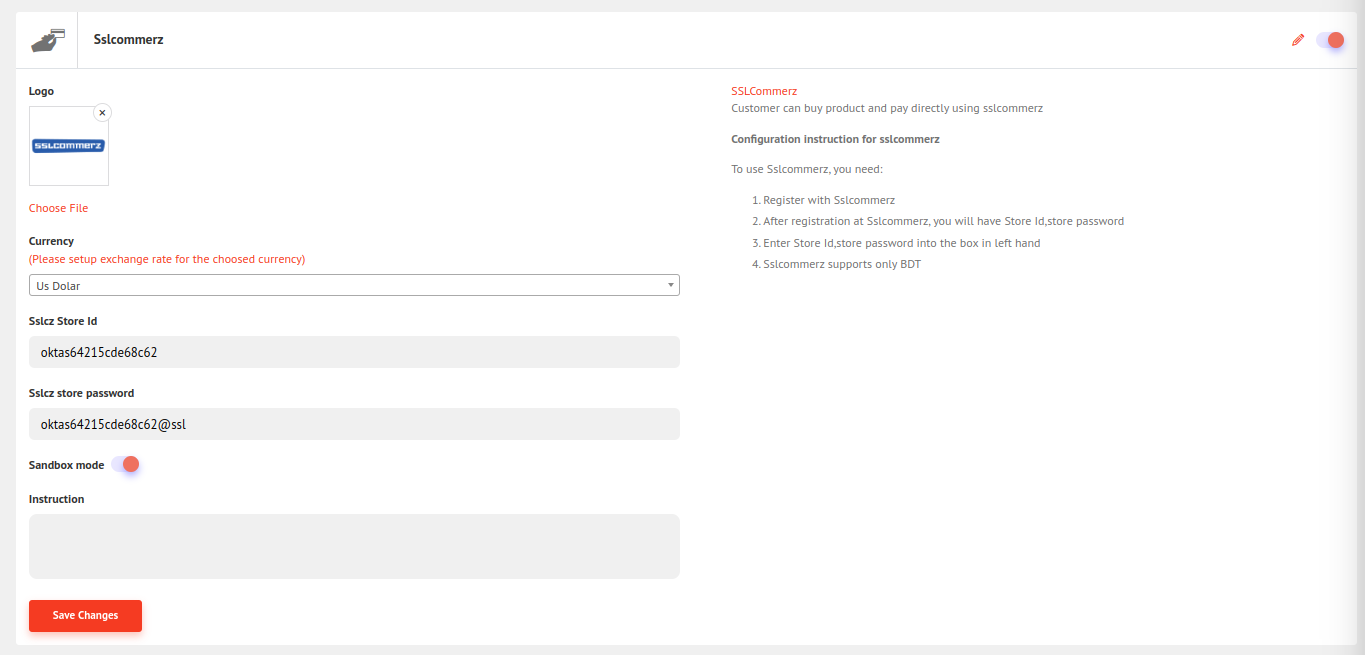Click the Sslcz store password label
The width and height of the screenshot is (1365, 655).
click(81, 393)
